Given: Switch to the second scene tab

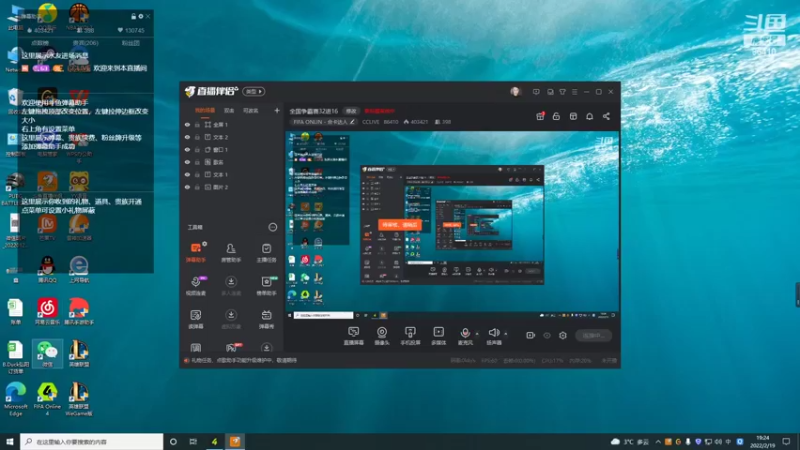Looking at the screenshot, I should pyautogui.click(x=229, y=110).
